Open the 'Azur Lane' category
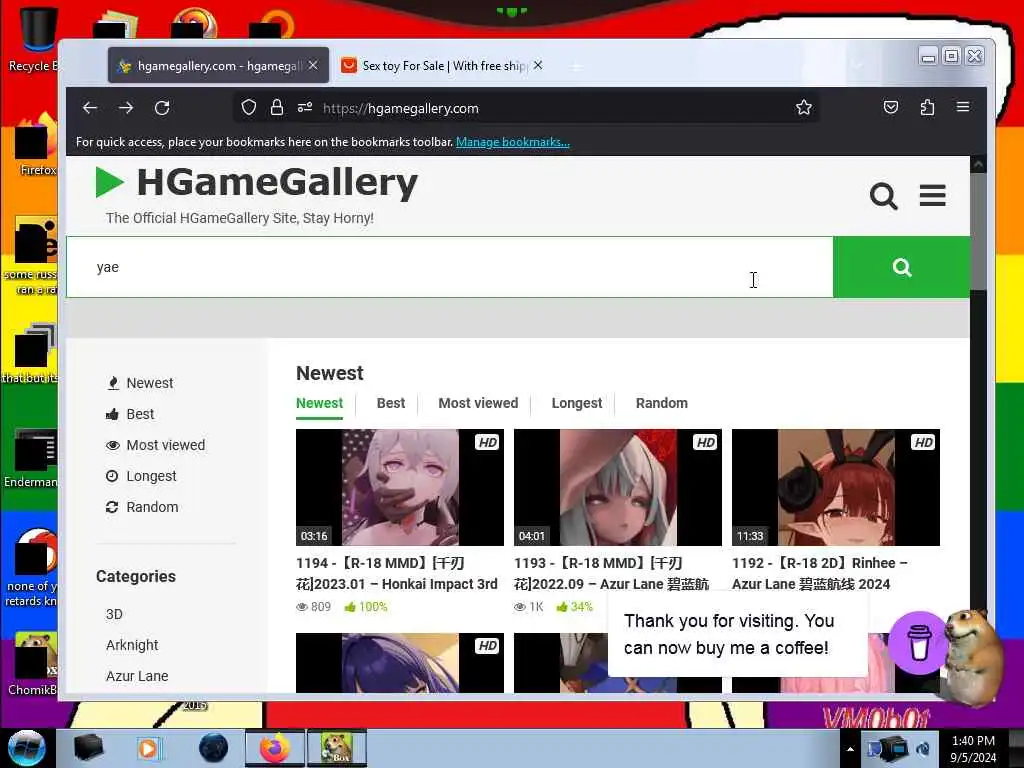Screen dimensions: 1024x768 pyautogui.click(x=137, y=676)
